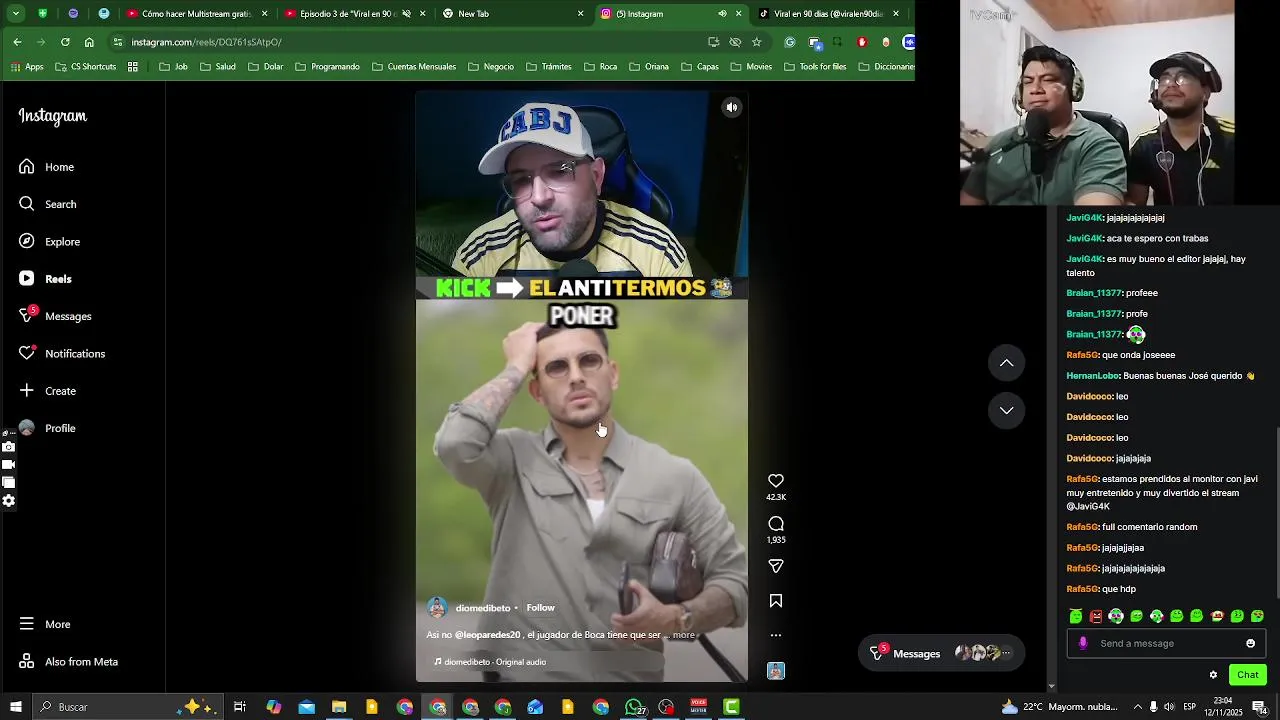Pick the red angry emote in chat

[x=1096, y=616]
